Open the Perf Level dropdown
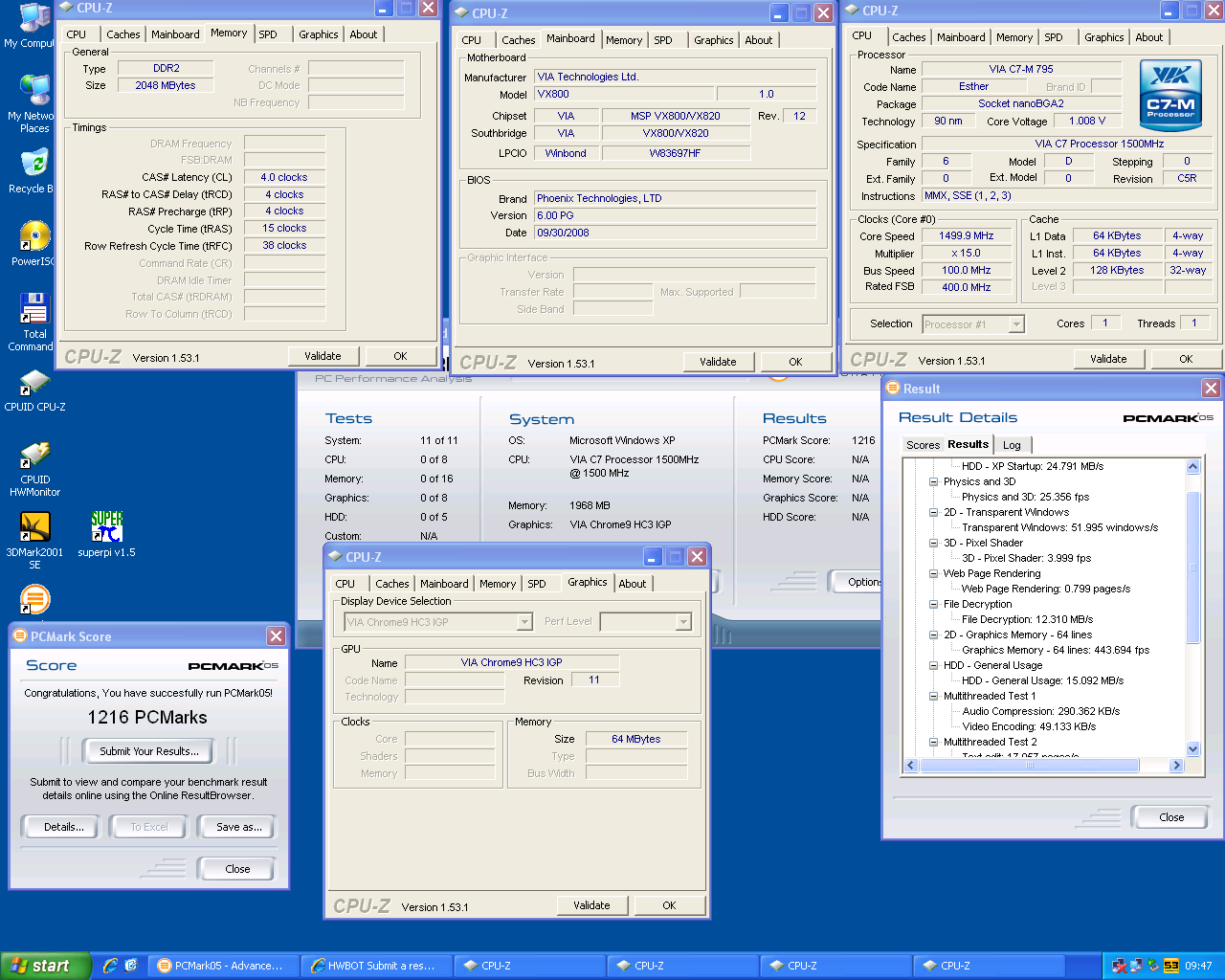This screenshot has height=980, width=1225. point(683,622)
